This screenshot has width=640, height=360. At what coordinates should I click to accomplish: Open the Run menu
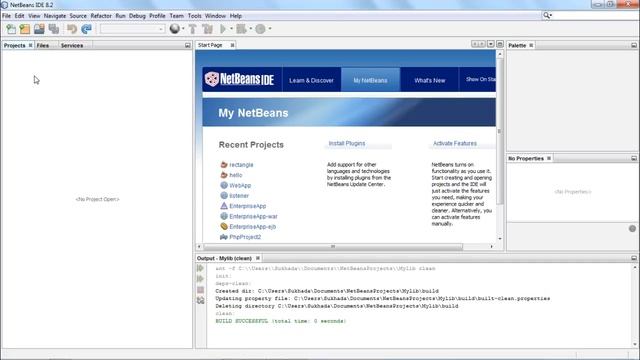point(120,16)
